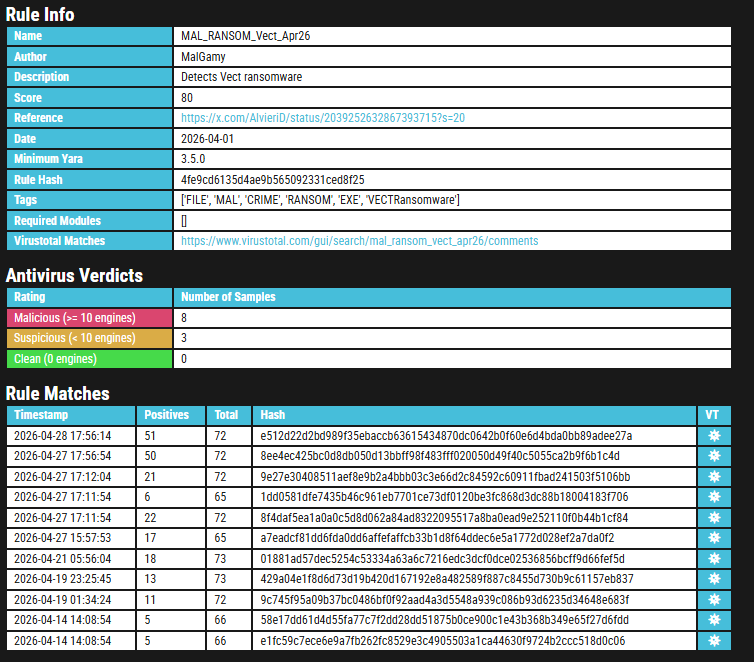The height and width of the screenshot is (662, 754).
Task: Click positives value 17
Action: pyautogui.click(x=150, y=537)
